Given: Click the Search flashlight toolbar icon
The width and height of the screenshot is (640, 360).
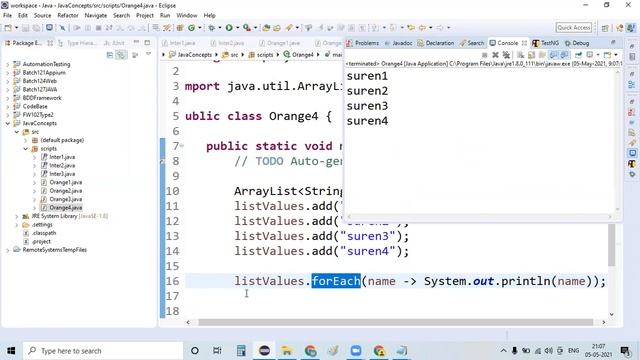Looking at the screenshot, I should (x=289, y=28).
